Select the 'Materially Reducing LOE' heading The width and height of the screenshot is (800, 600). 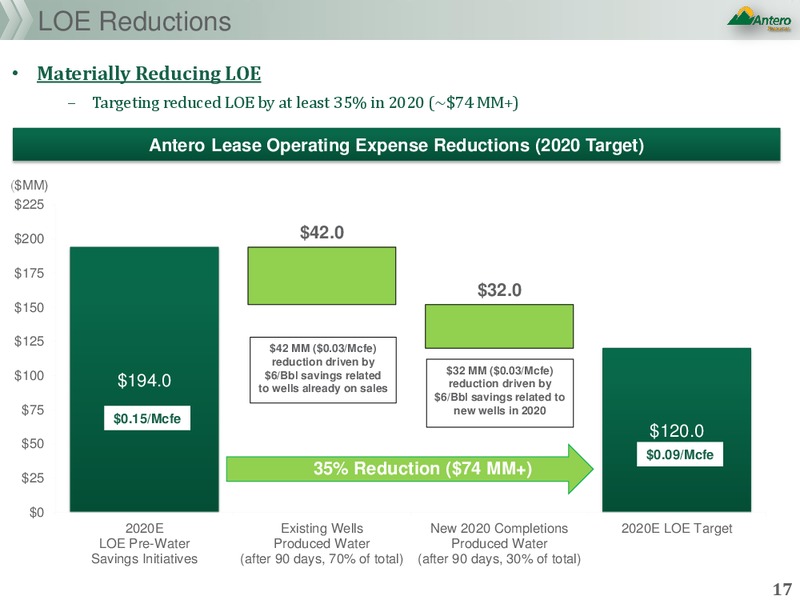[149, 73]
